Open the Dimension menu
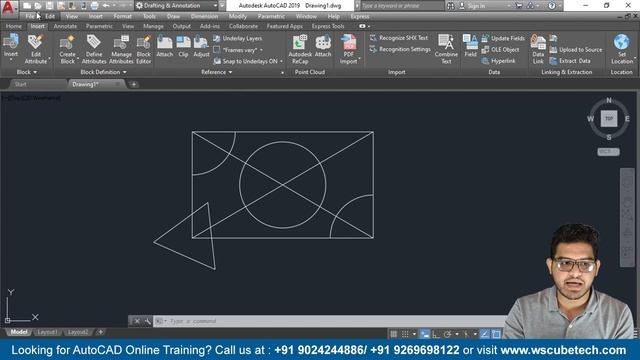The image size is (640, 360). pyautogui.click(x=204, y=16)
